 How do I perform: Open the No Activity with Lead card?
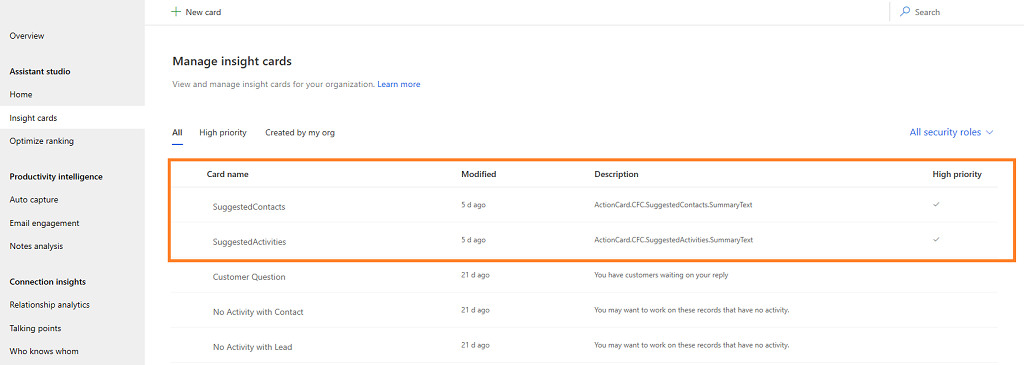coord(584,346)
